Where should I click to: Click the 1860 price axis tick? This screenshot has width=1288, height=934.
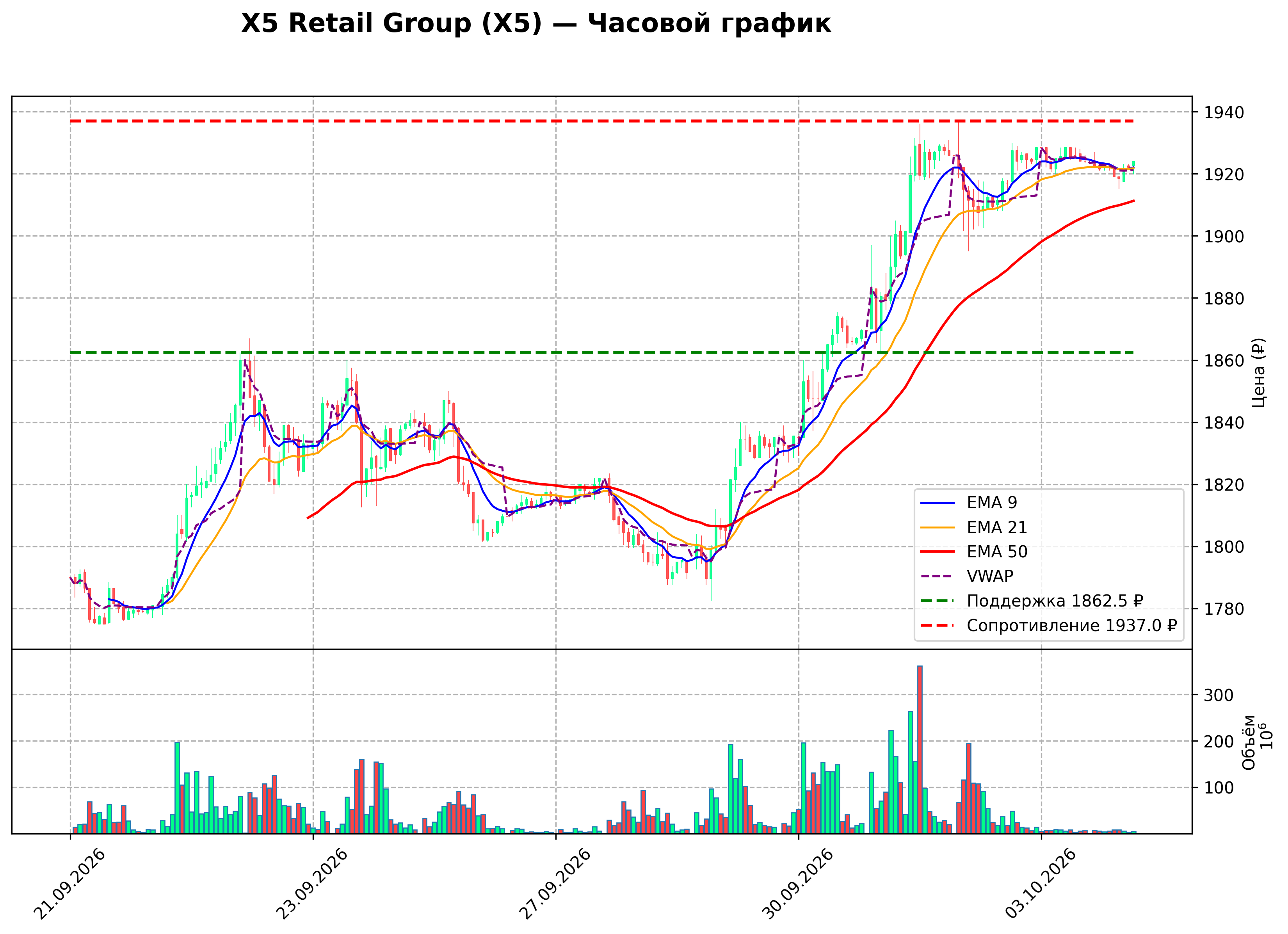coord(1224,361)
